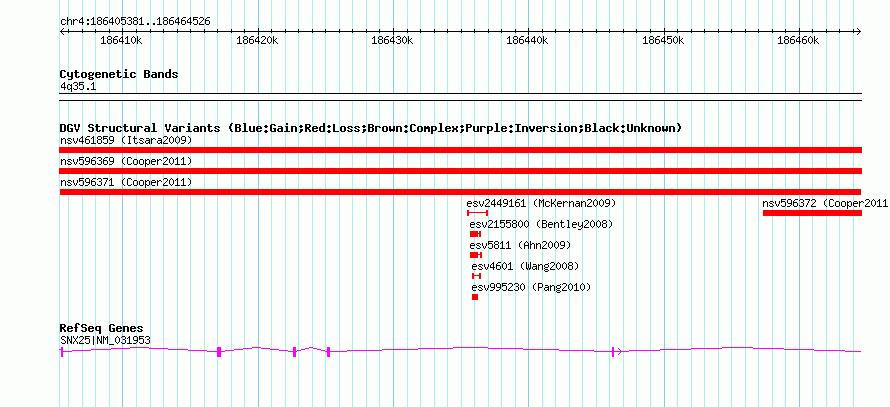
Task: Click the 186410k ruler tick label
Action: 121,40
